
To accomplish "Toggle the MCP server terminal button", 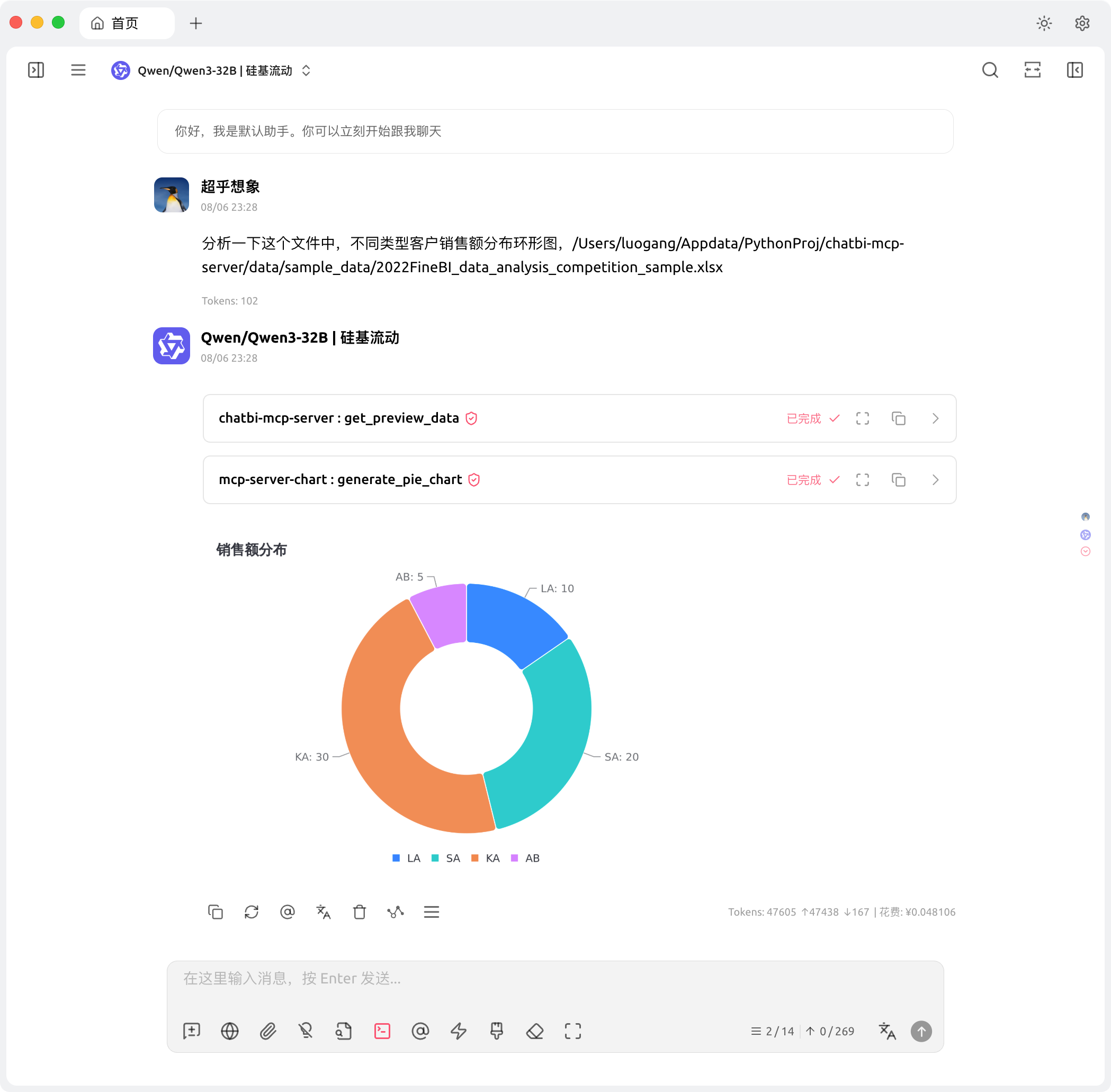I will pos(382,1031).
